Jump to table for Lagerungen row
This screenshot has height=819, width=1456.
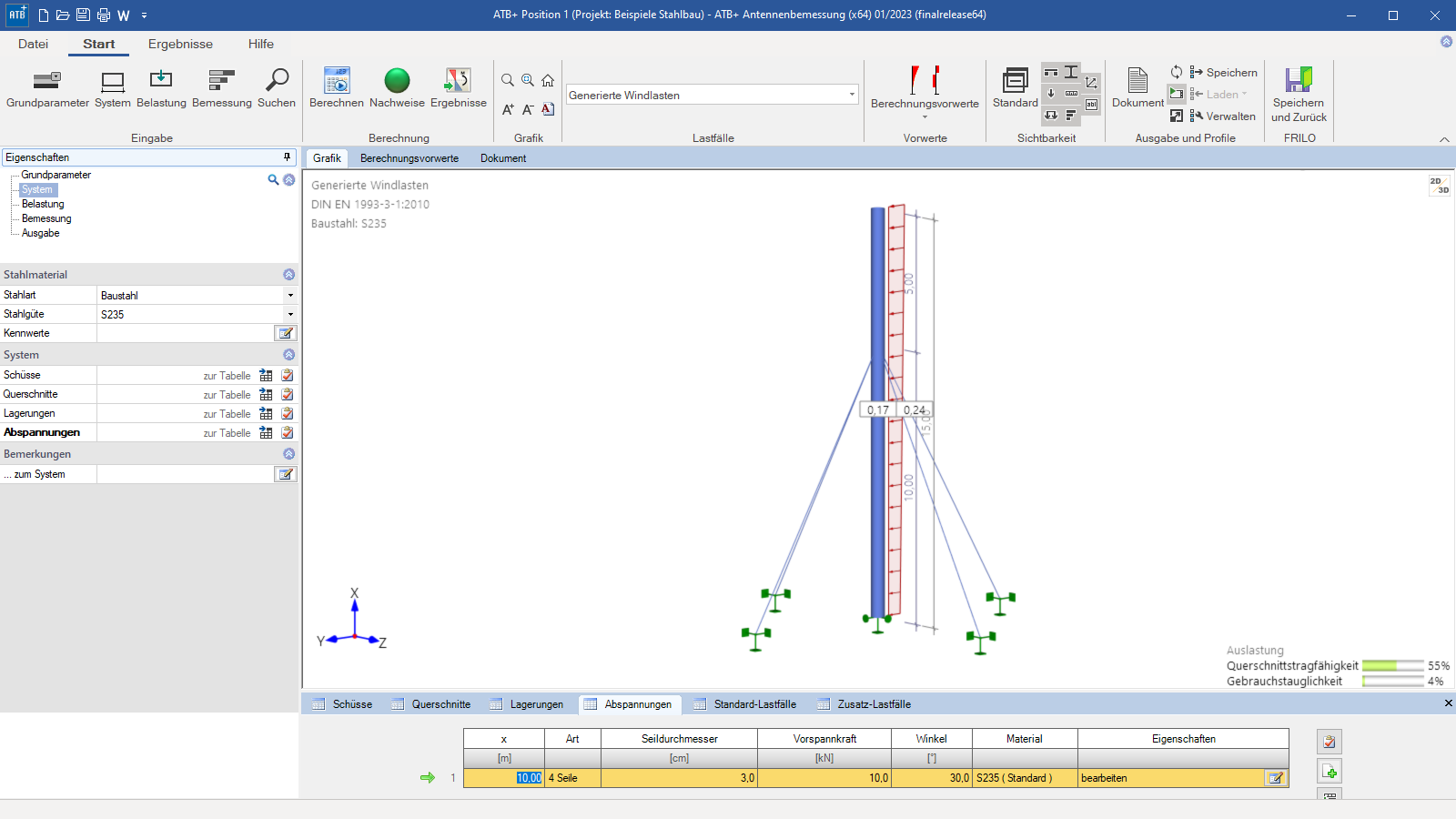coord(266,413)
